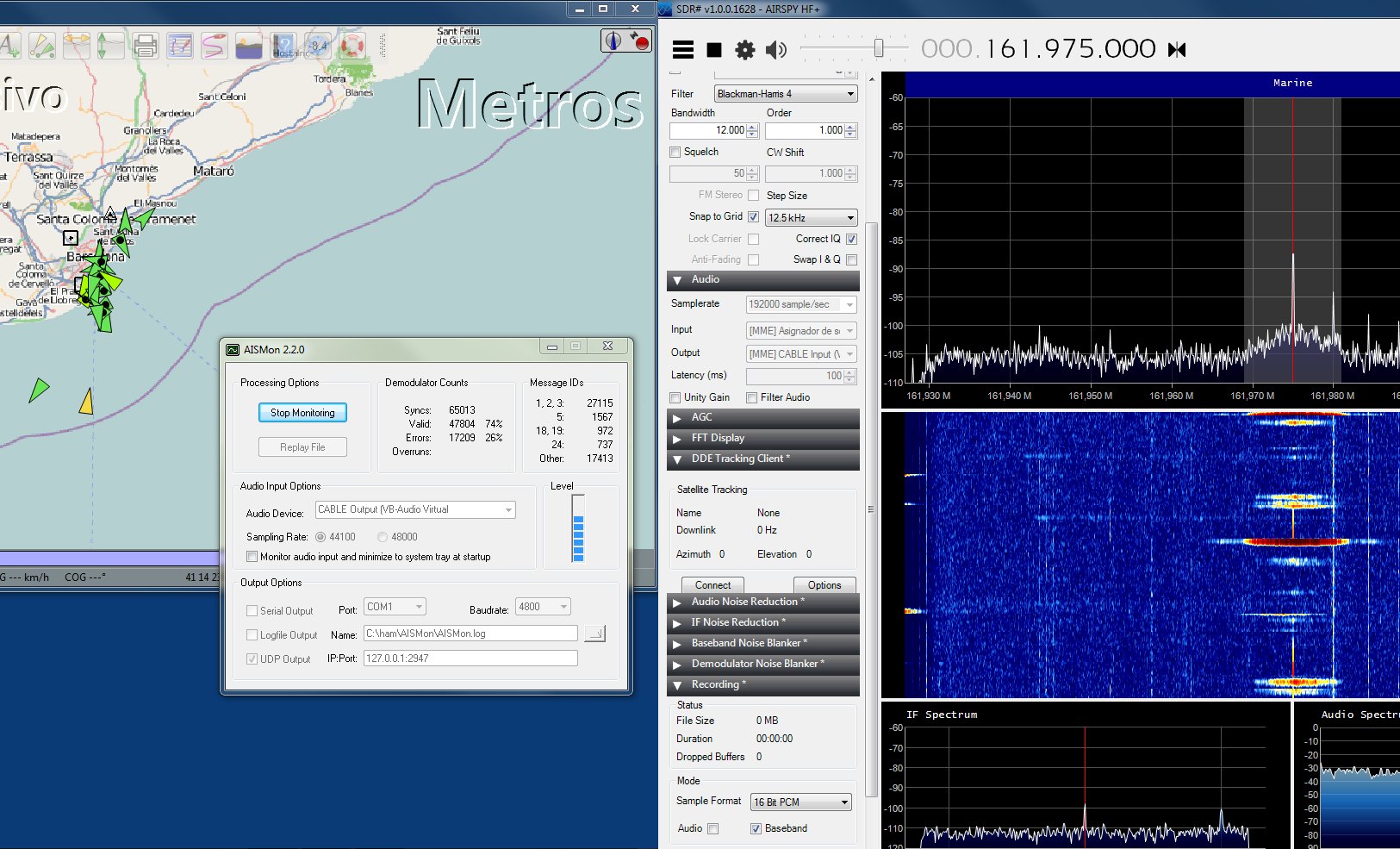This screenshot has width=1400, height=849.
Task: Open the Sample Format 16 Bit PCM dropdown
Action: pyautogui.click(x=800, y=802)
